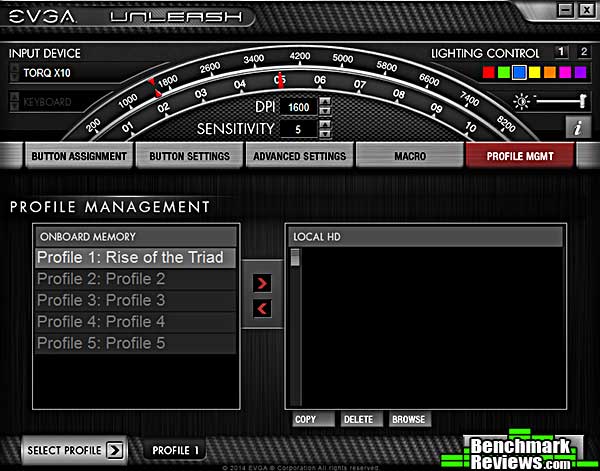Click the Browse button
The height and width of the screenshot is (471, 600).
tap(408, 419)
